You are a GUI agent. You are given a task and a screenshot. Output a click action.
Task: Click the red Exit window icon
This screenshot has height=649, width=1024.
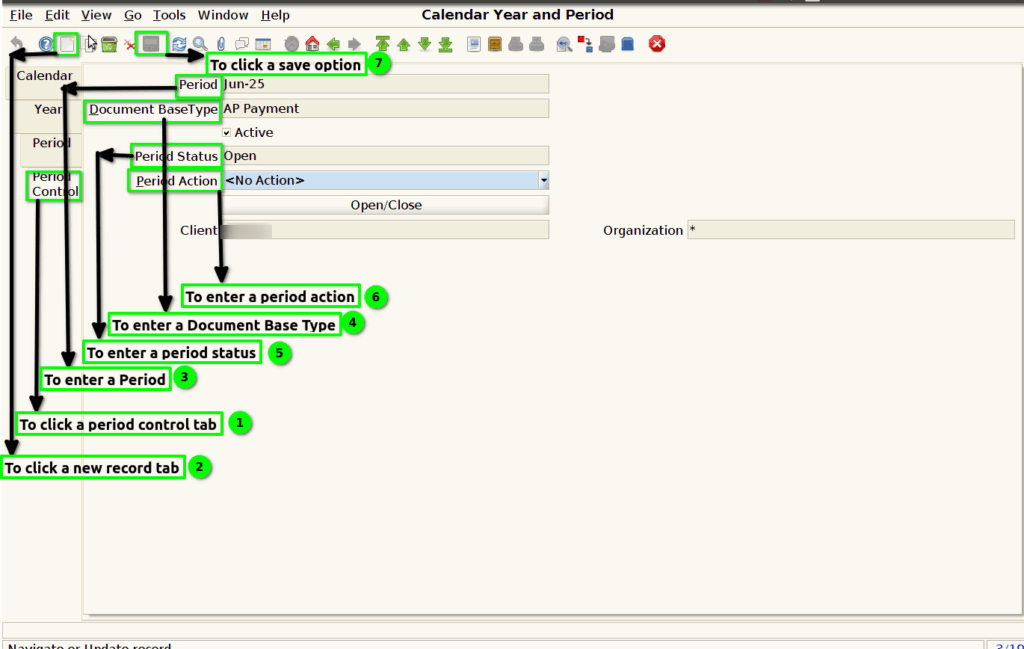657,44
